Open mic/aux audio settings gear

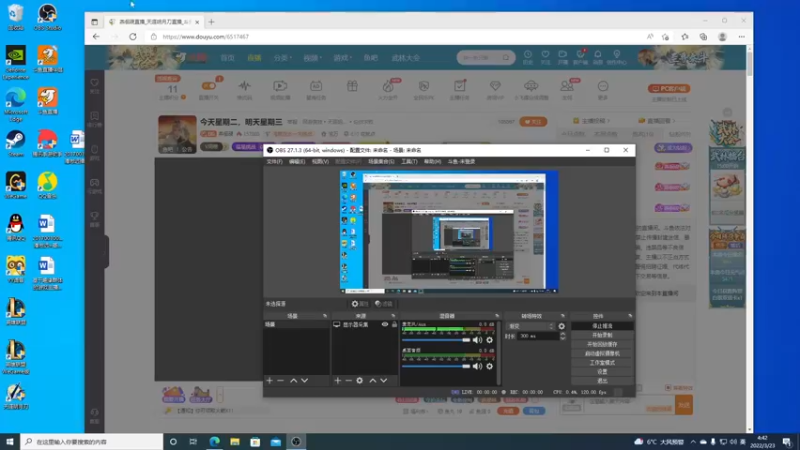click(490, 340)
